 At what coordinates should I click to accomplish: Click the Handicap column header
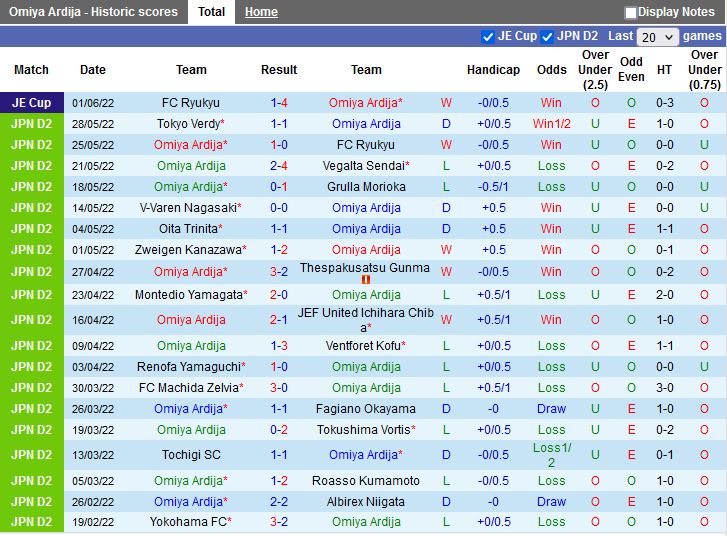point(493,70)
